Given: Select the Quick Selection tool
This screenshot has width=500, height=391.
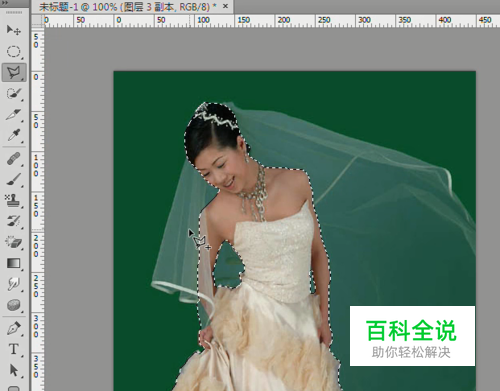Looking at the screenshot, I should click(14, 94).
